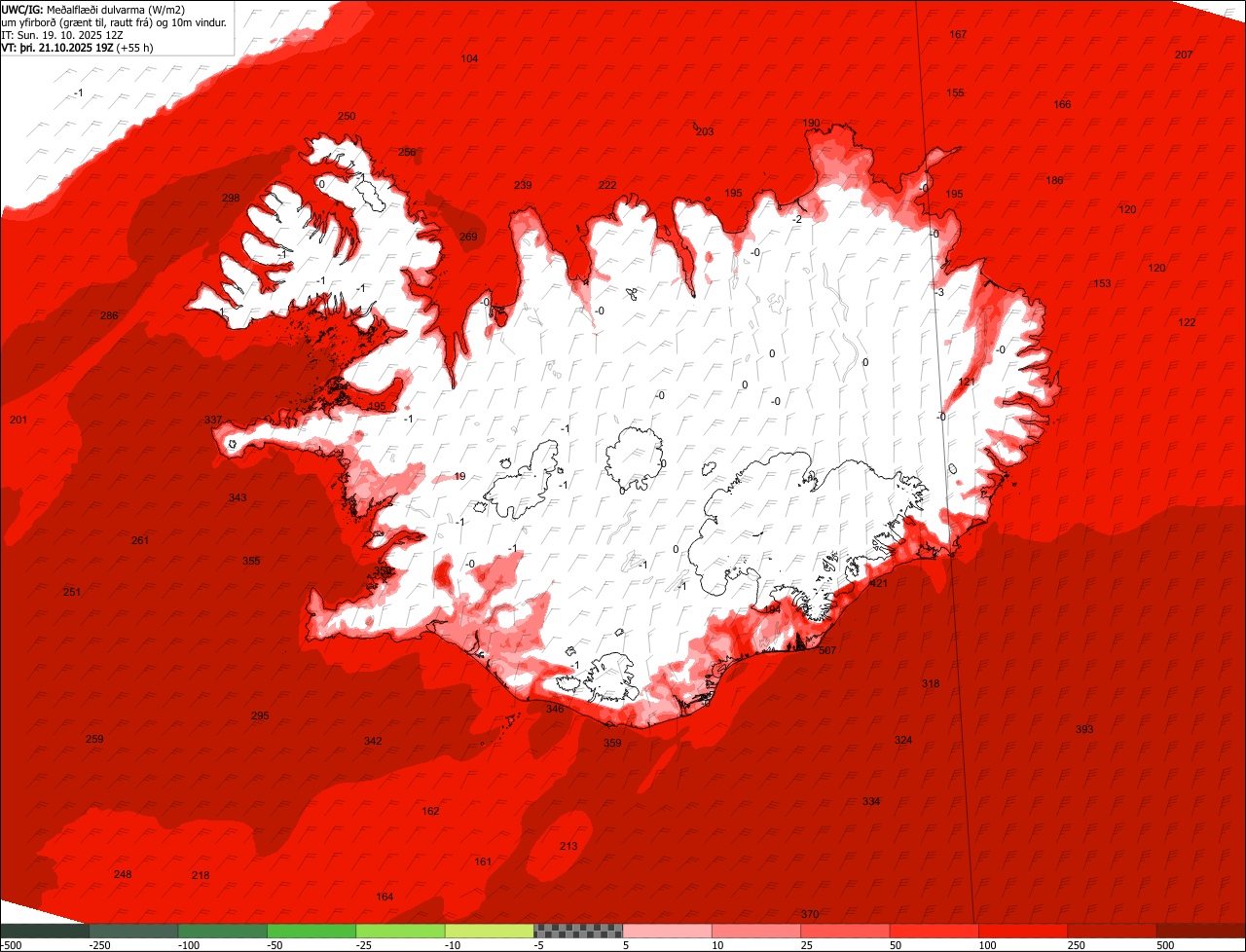Click the map value '298'
Image resolution: width=1246 pixels, height=952 pixels.
tap(231, 198)
